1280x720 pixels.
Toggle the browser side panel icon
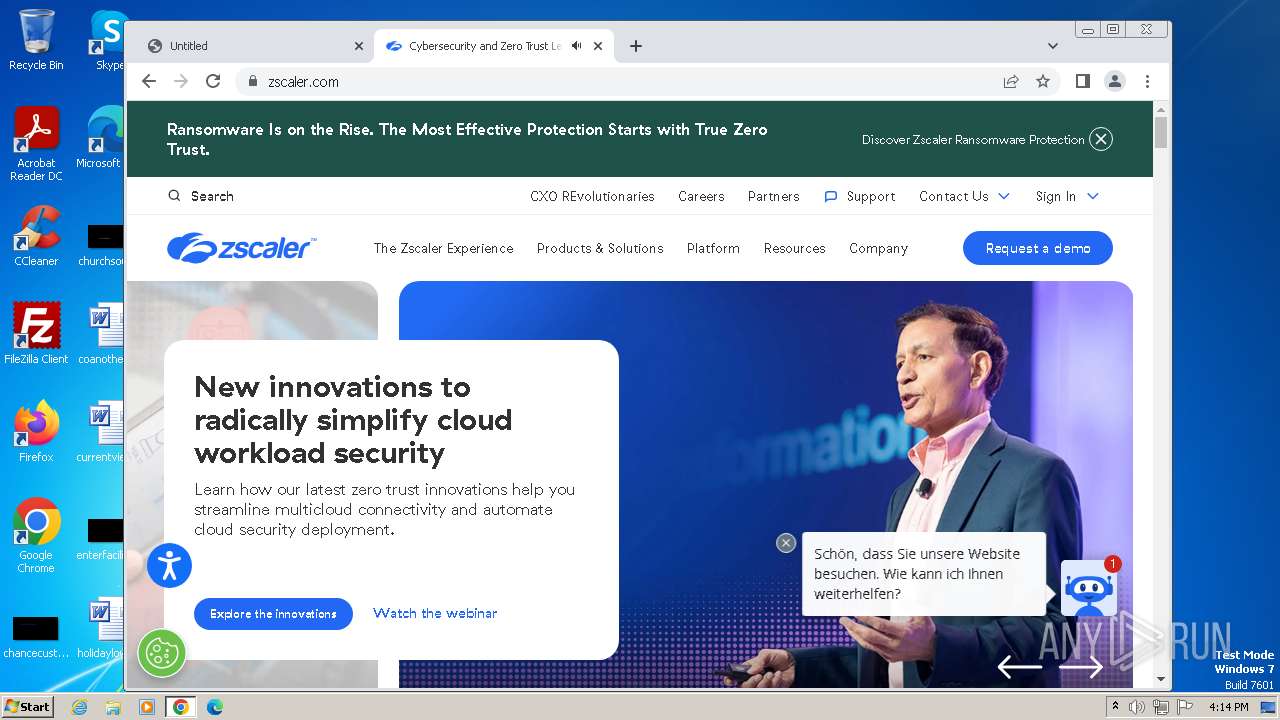pyautogui.click(x=1082, y=81)
